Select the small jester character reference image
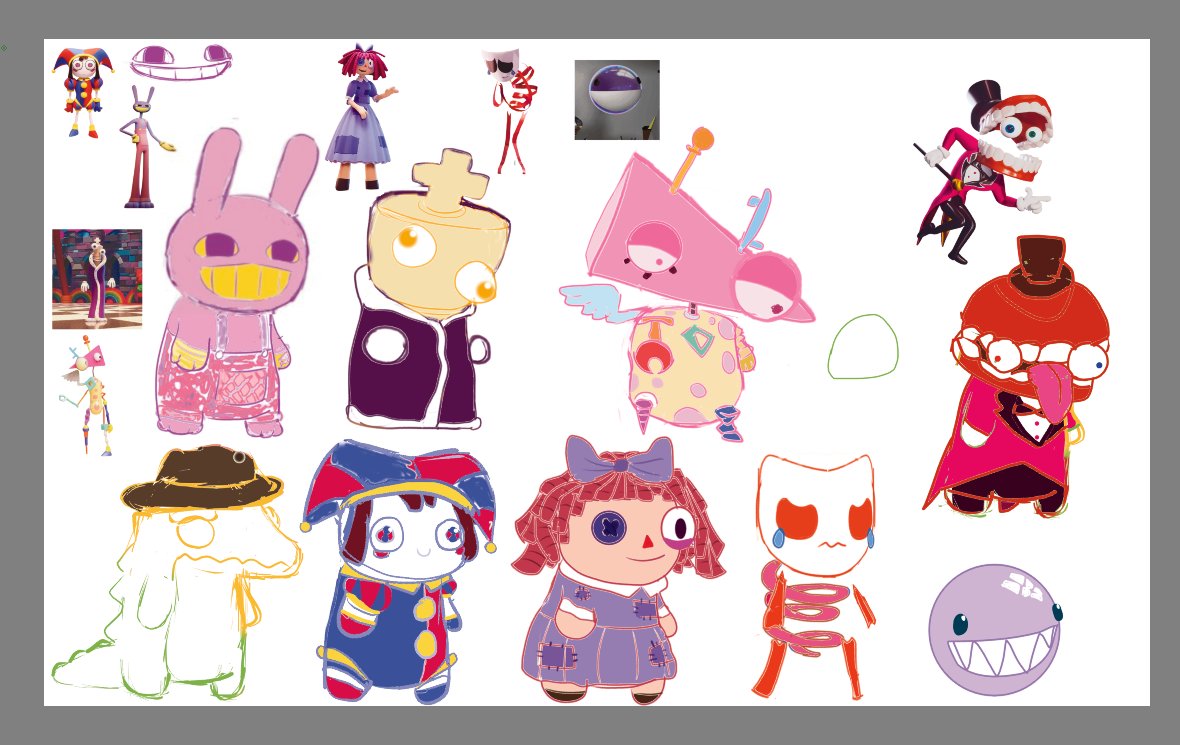Screen dimensions: 1180x745 [83, 93]
